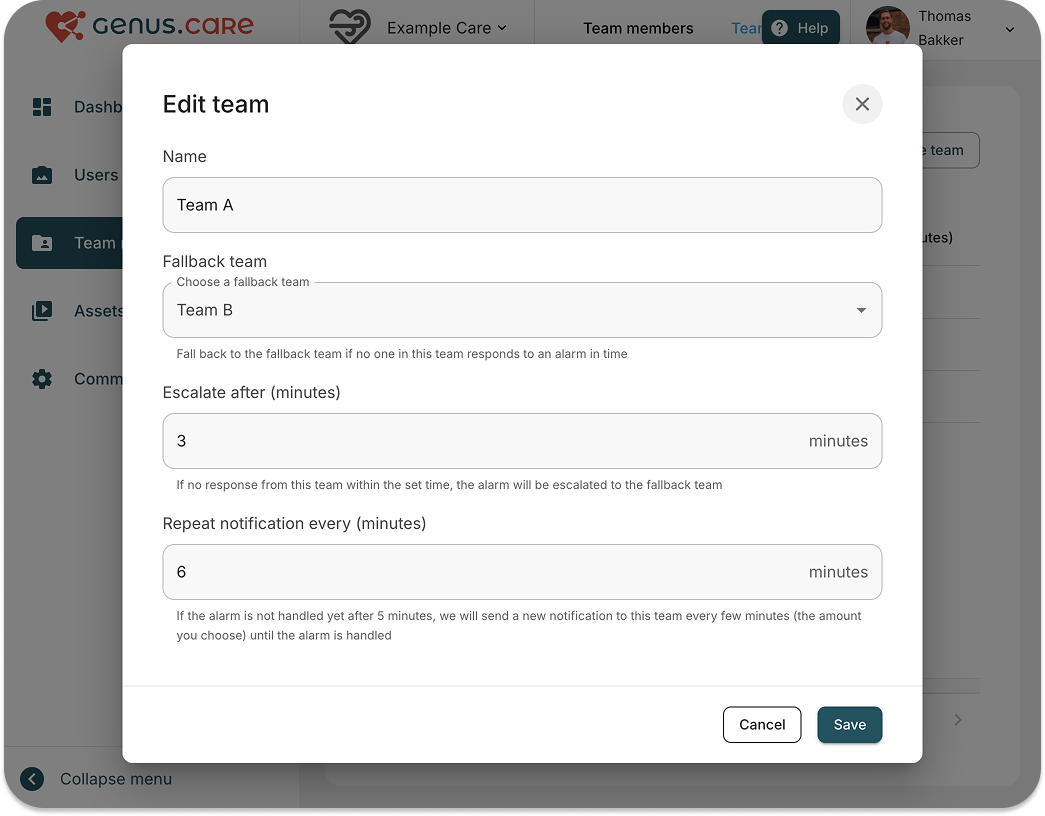Click the Teams folder icon in sidebar
This screenshot has width=1045, height=816.
point(42,243)
